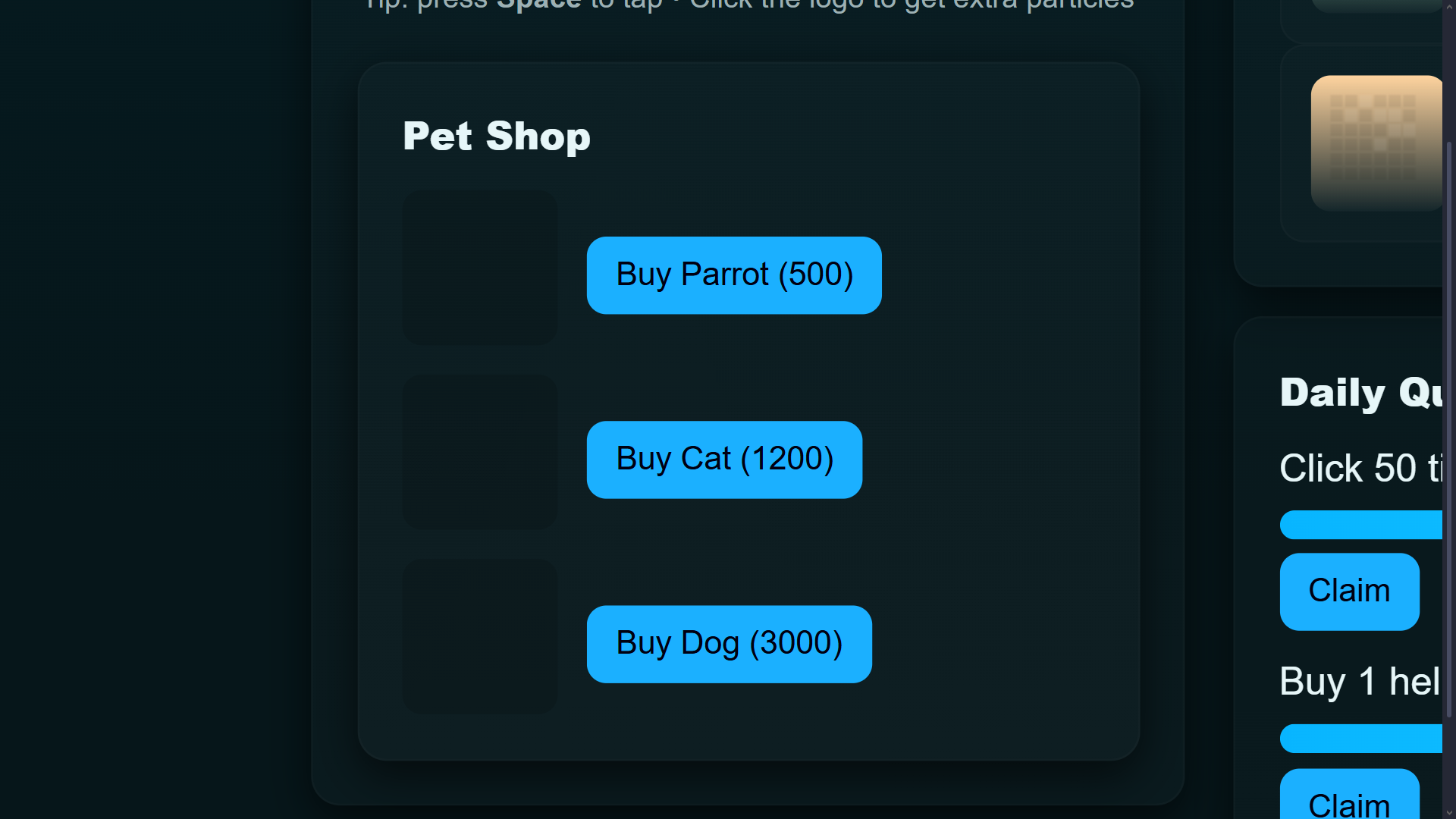1456x819 pixels.
Task: Buy the Parrot for 500
Action: 734,275
